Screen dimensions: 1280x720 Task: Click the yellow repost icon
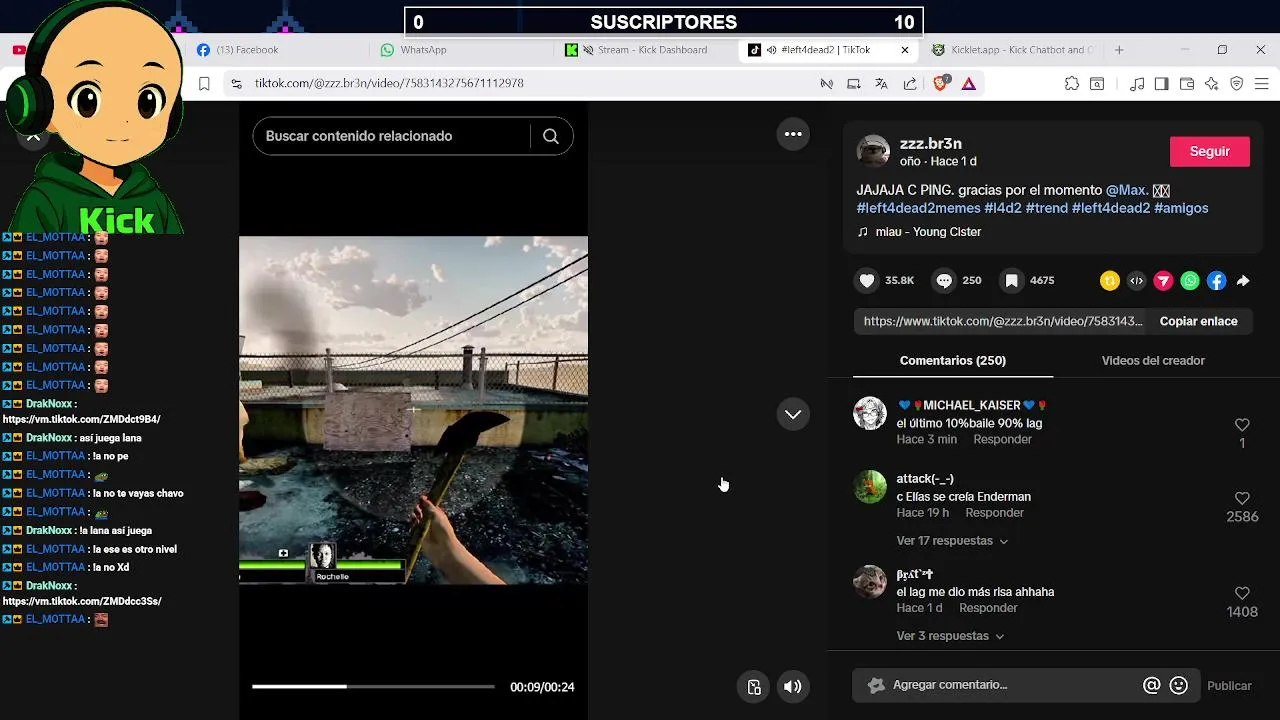click(1110, 281)
